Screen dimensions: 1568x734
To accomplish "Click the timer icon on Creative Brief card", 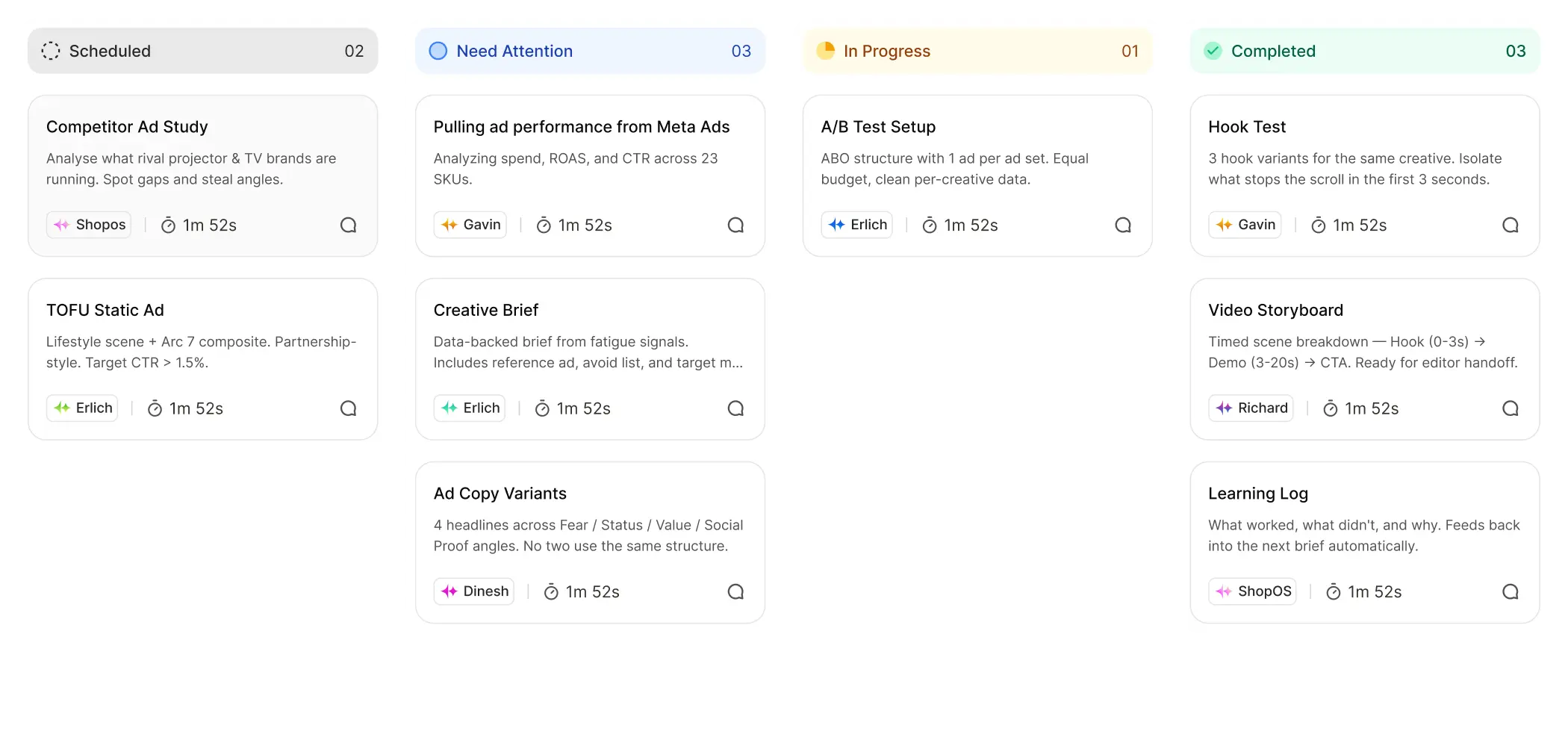I will pos(541,408).
